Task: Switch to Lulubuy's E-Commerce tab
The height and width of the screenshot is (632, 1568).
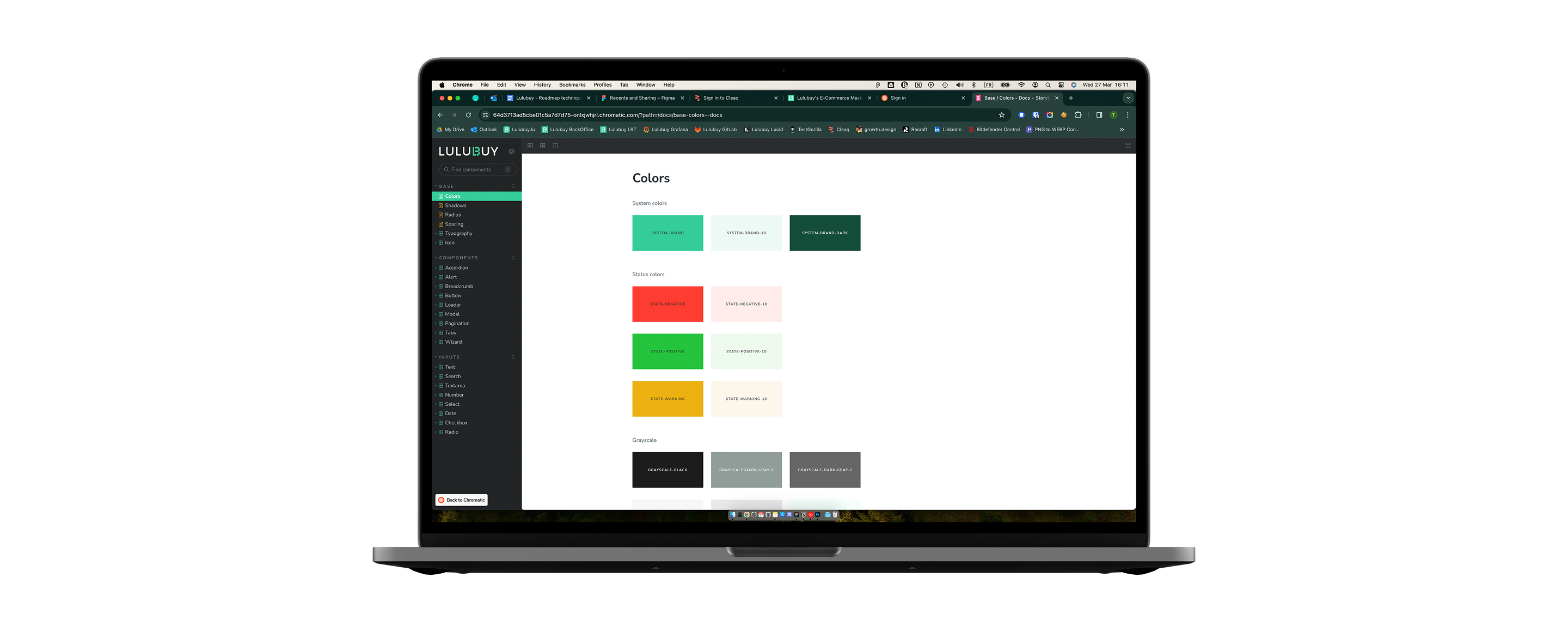Action: tap(829, 98)
